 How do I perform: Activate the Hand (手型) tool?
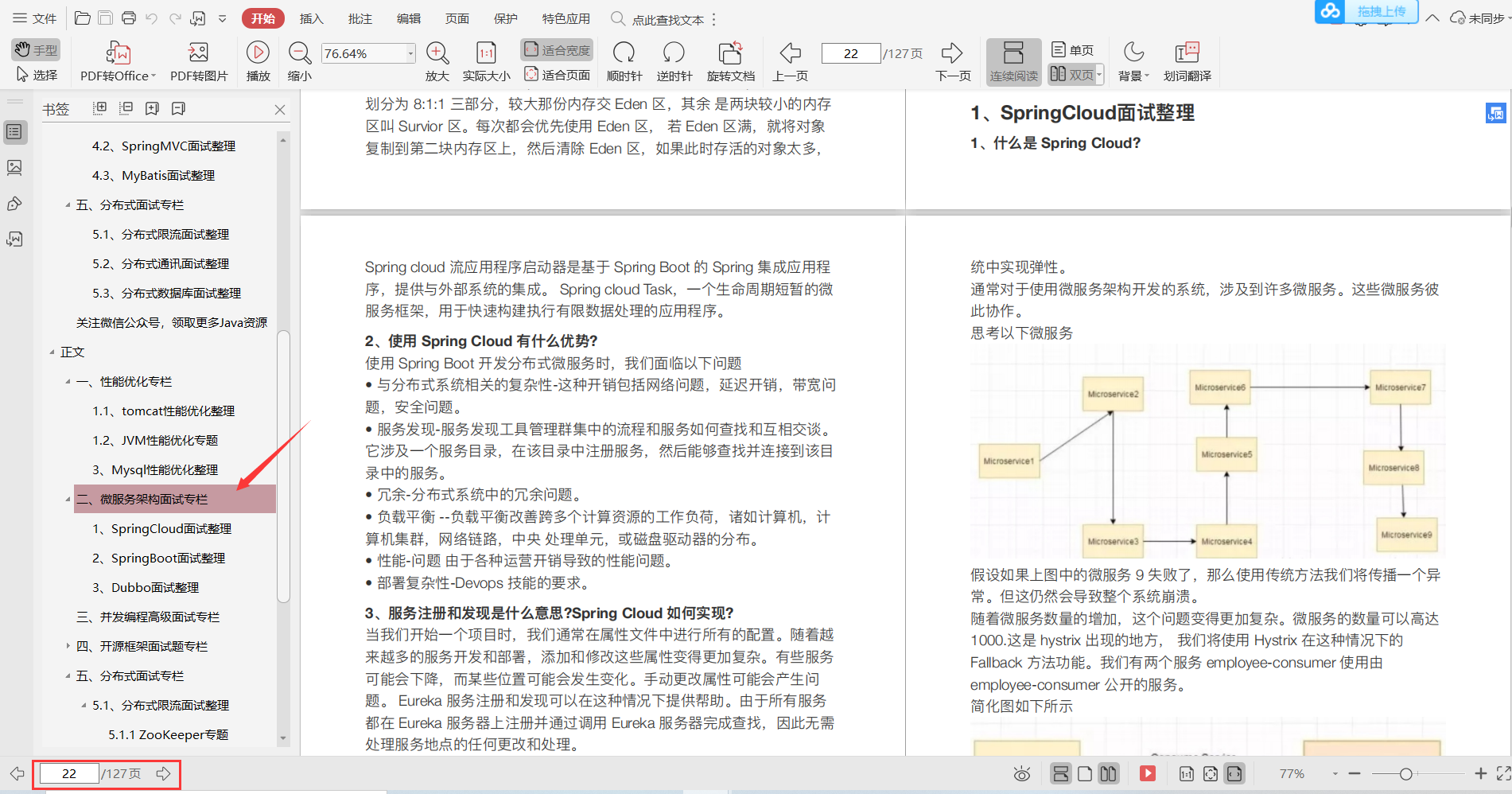(36, 50)
